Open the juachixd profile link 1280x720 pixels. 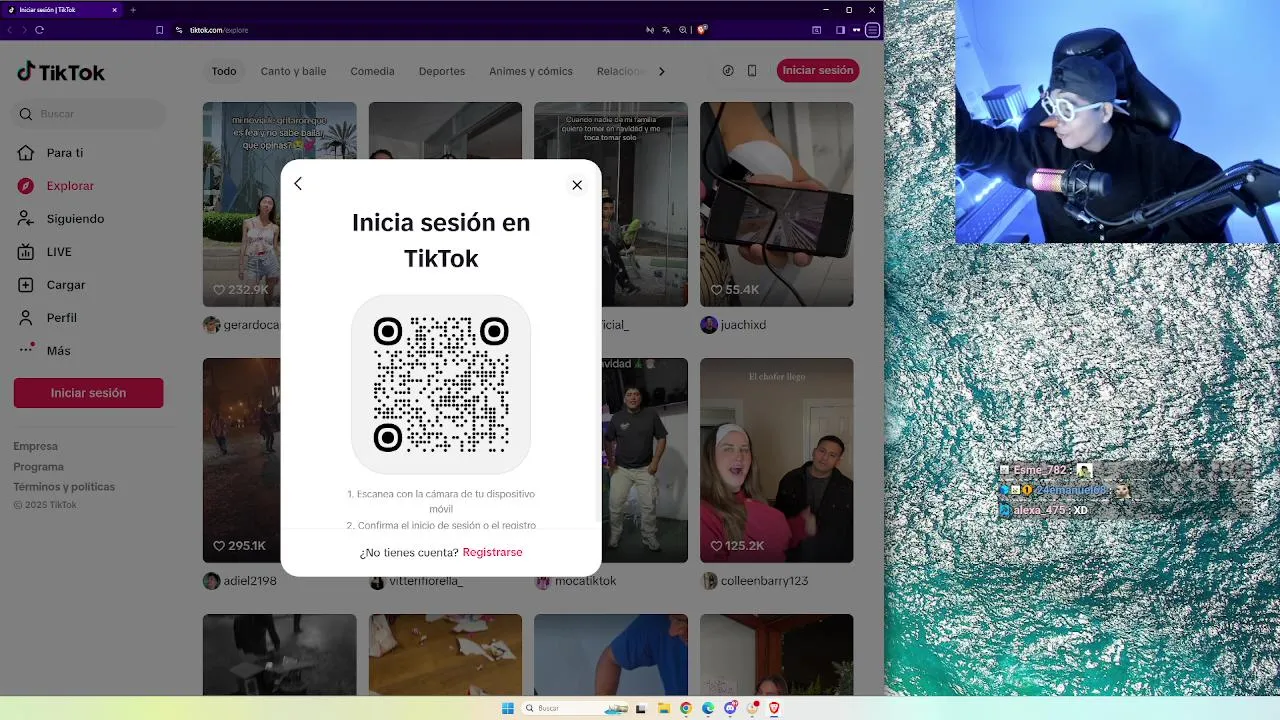pyautogui.click(x=743, y=325)
